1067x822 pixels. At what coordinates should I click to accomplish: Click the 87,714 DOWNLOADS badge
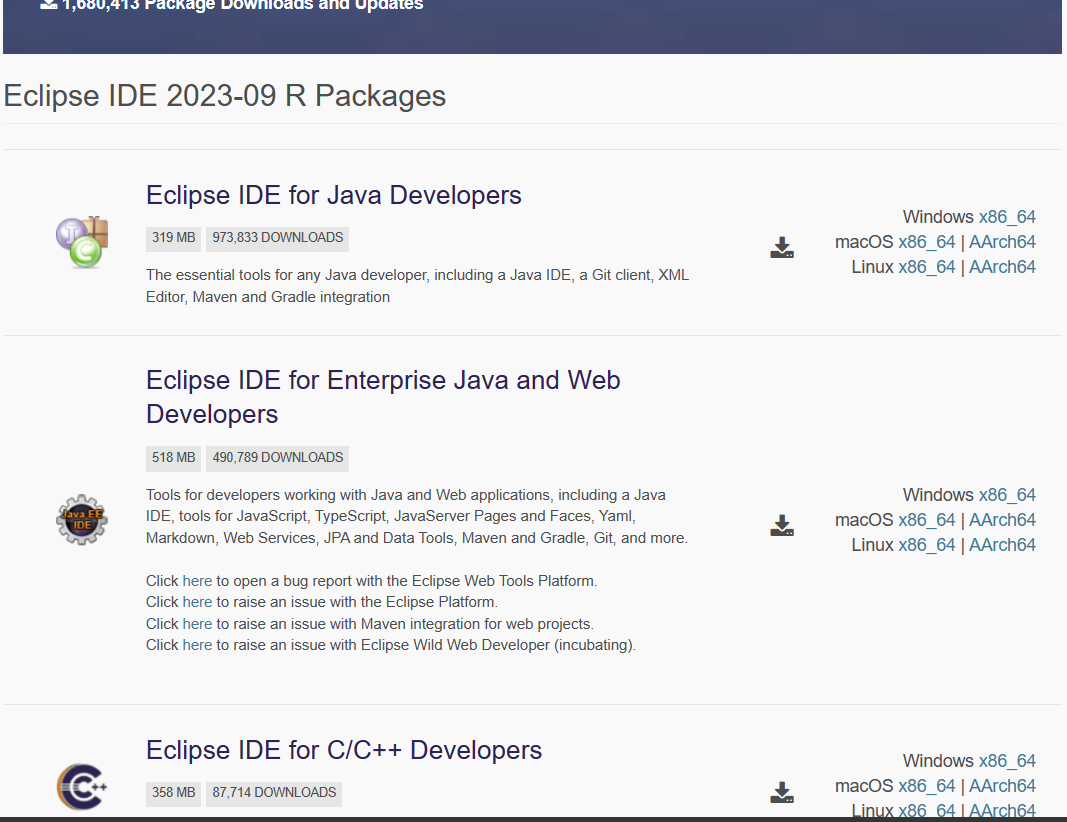pyautogui.click(x=274, y=793)
